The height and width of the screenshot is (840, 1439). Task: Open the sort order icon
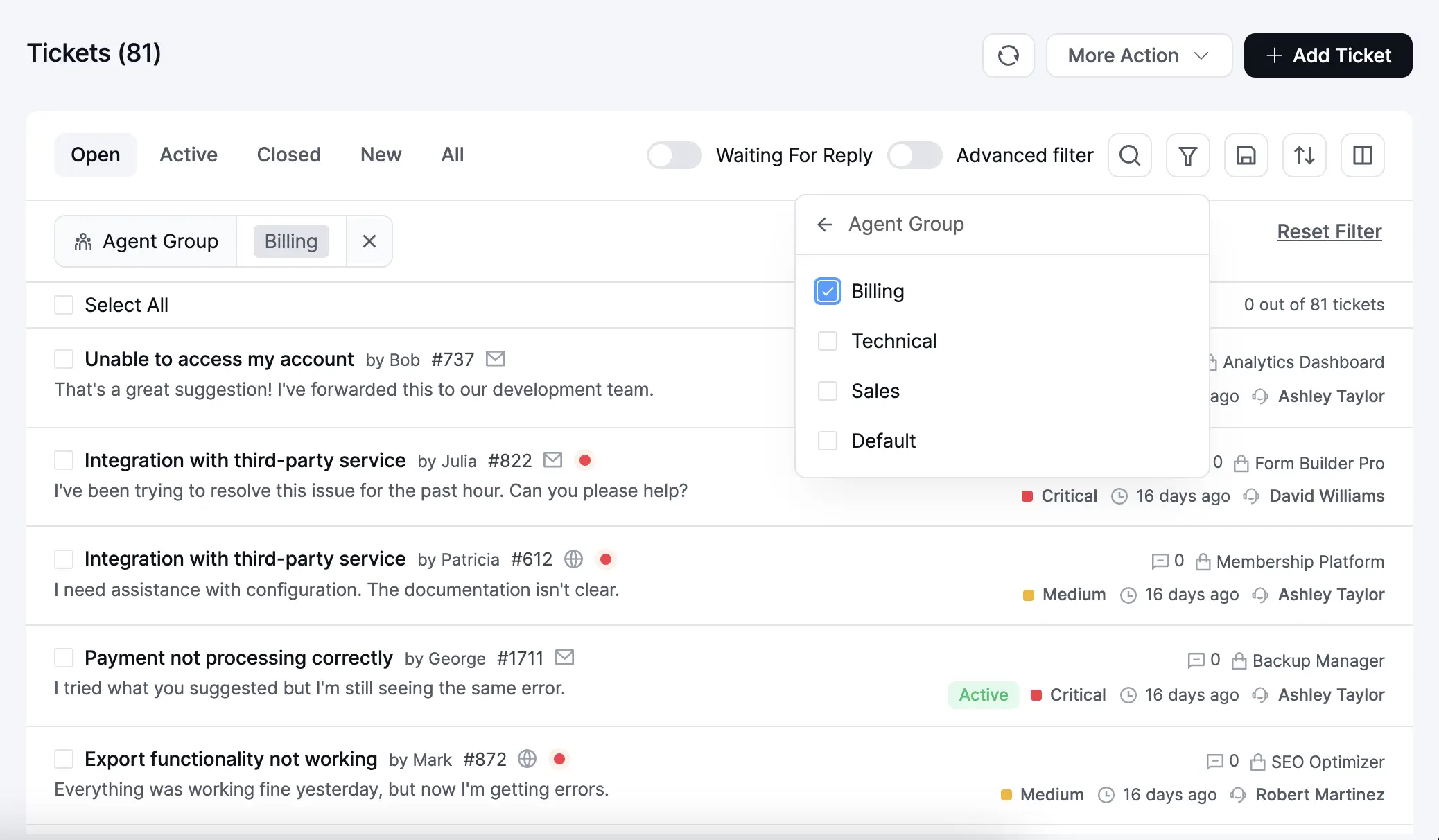coord(1304,155)
